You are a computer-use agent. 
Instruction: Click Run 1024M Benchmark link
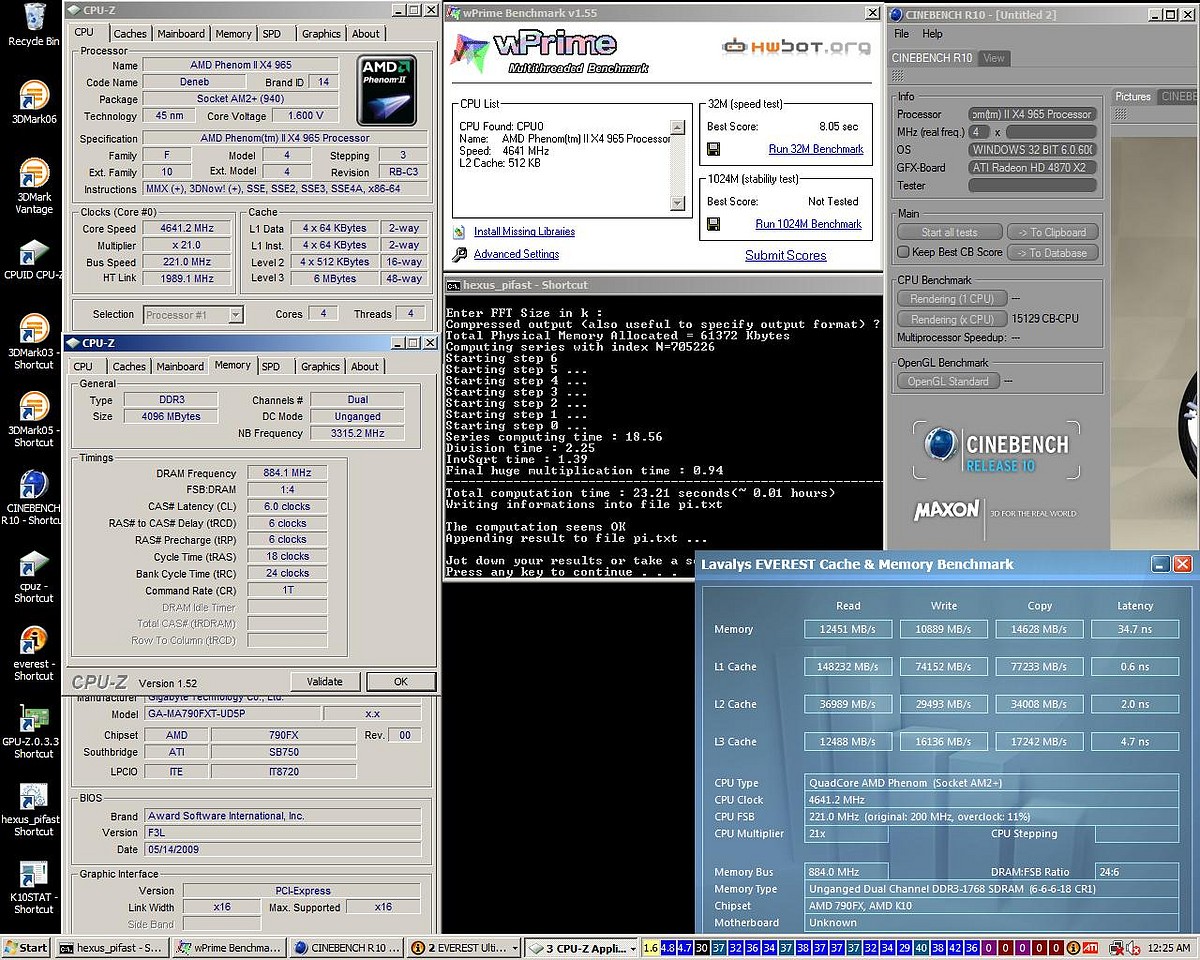809,224
